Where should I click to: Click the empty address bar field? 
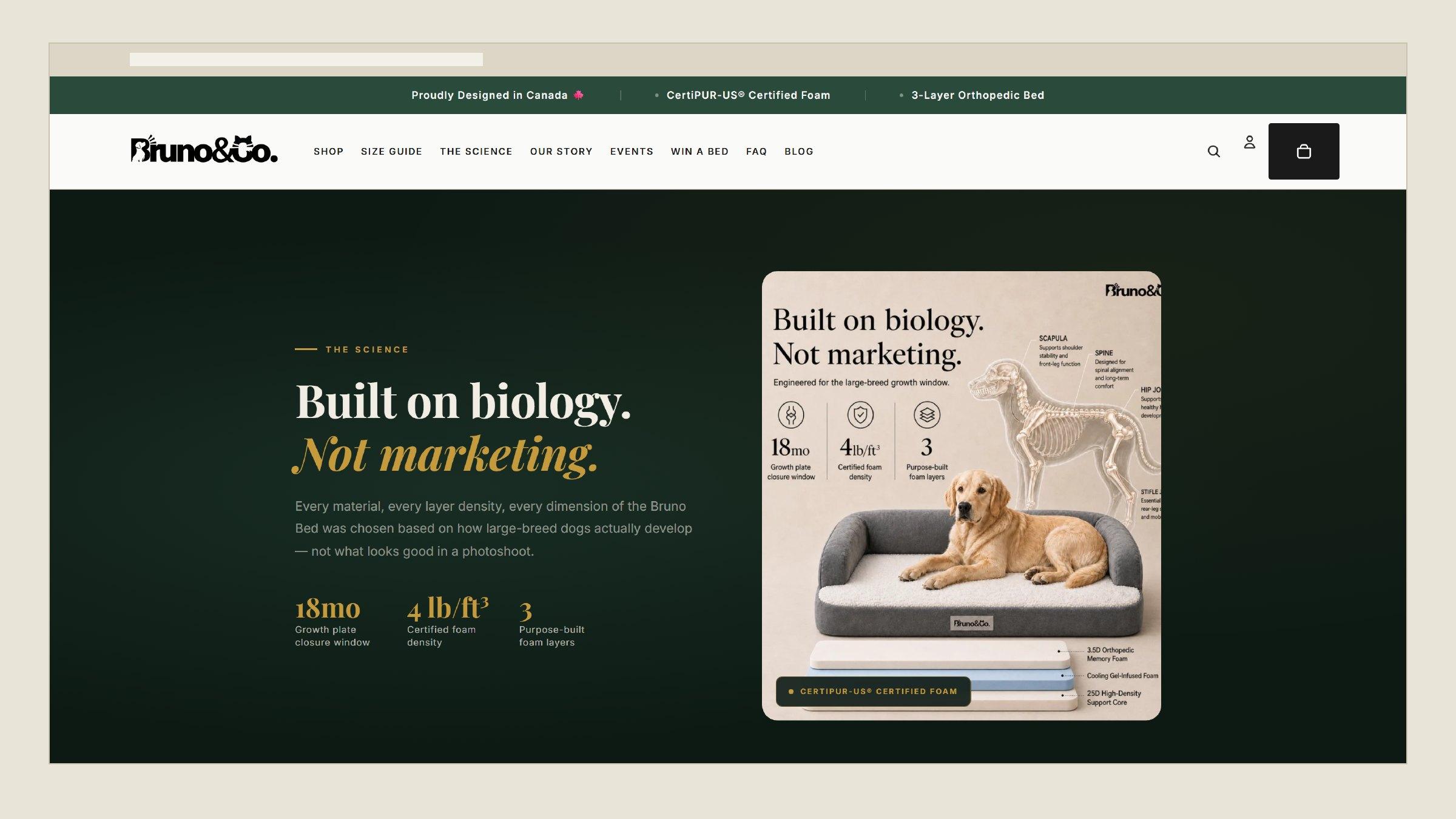(306, 59)
